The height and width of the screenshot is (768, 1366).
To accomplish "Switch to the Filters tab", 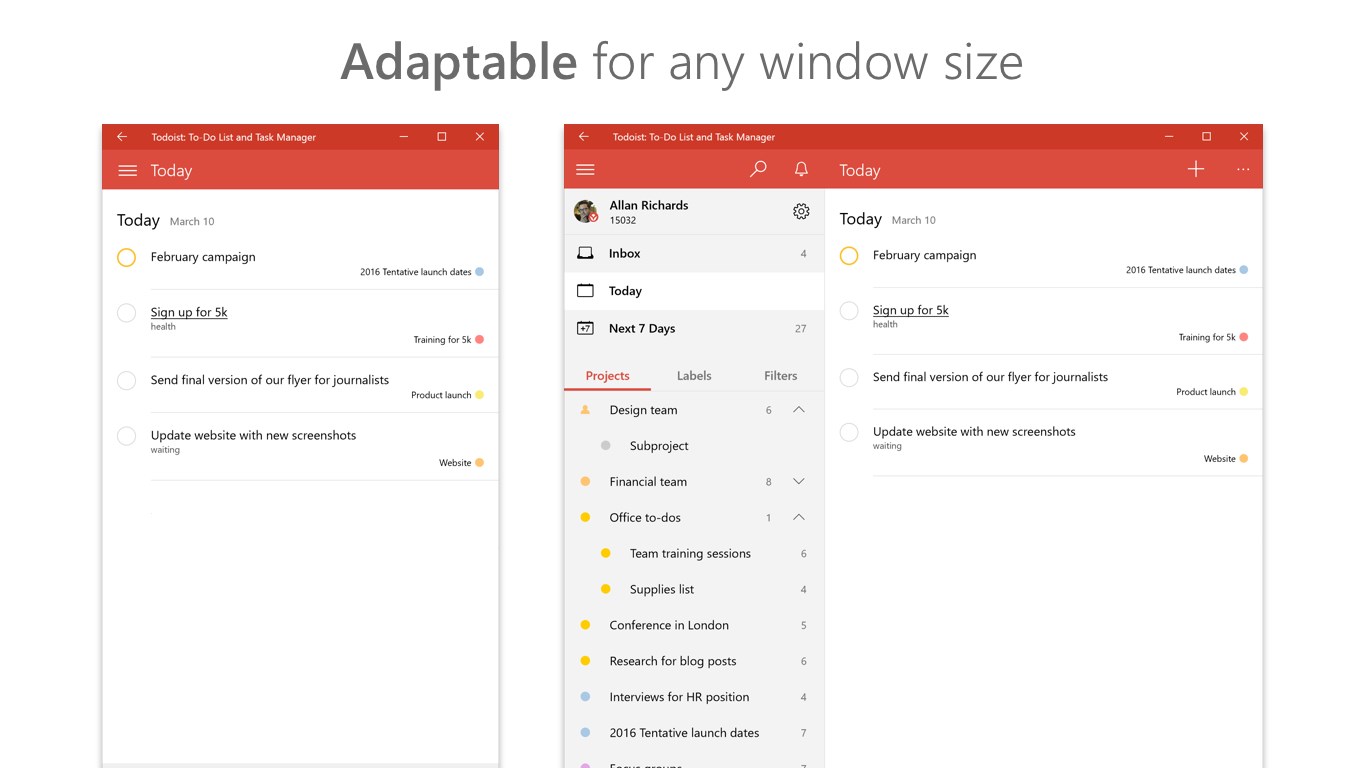I will coord(780,376).
